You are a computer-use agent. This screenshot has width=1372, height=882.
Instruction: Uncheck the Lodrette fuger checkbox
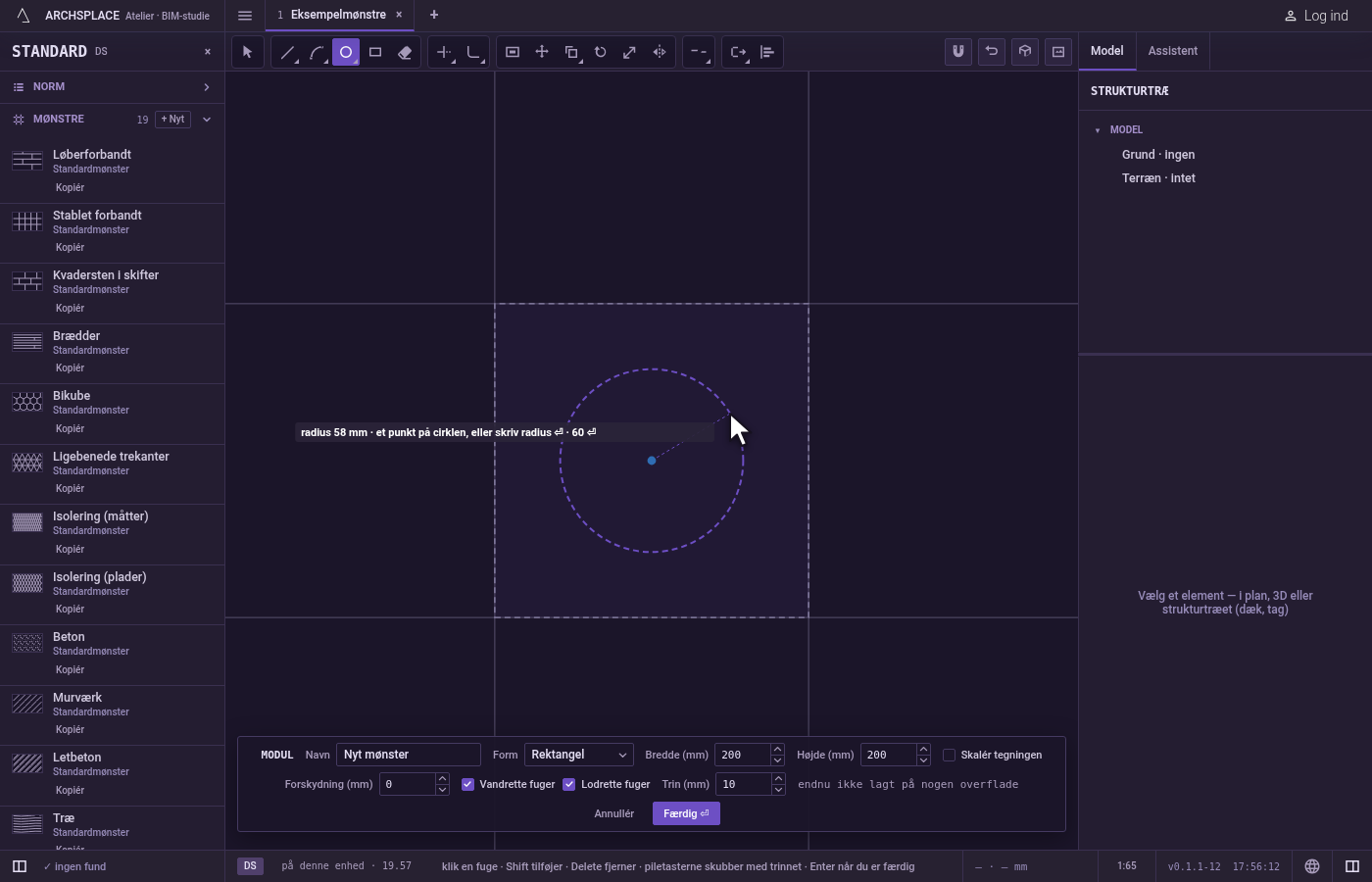click(568, 784)
